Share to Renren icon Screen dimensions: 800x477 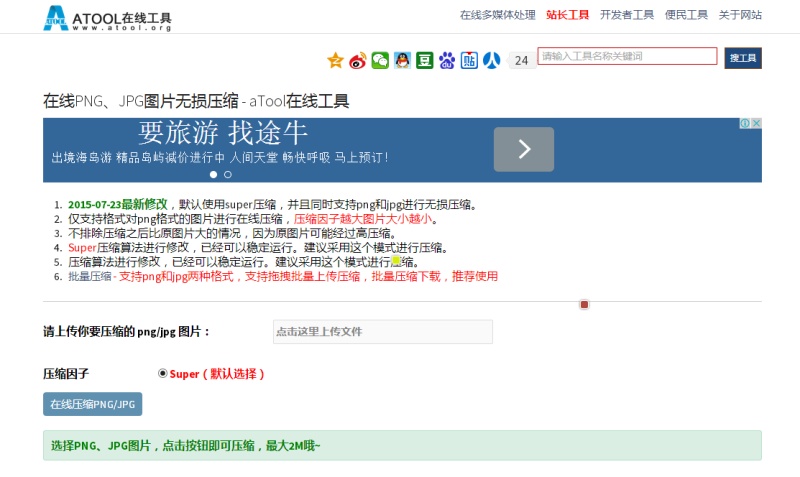492,60
